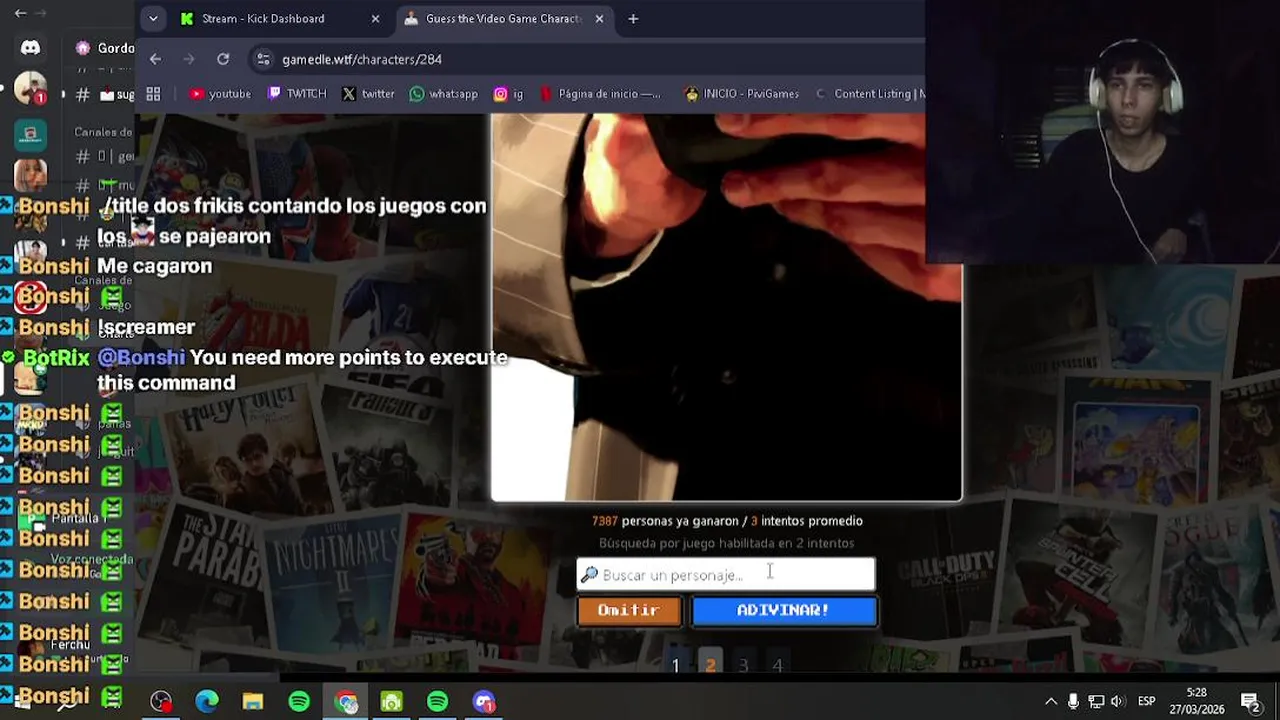Open a new Chrome tab
The height and width of the screenshot is (720, 1280).
633,18
